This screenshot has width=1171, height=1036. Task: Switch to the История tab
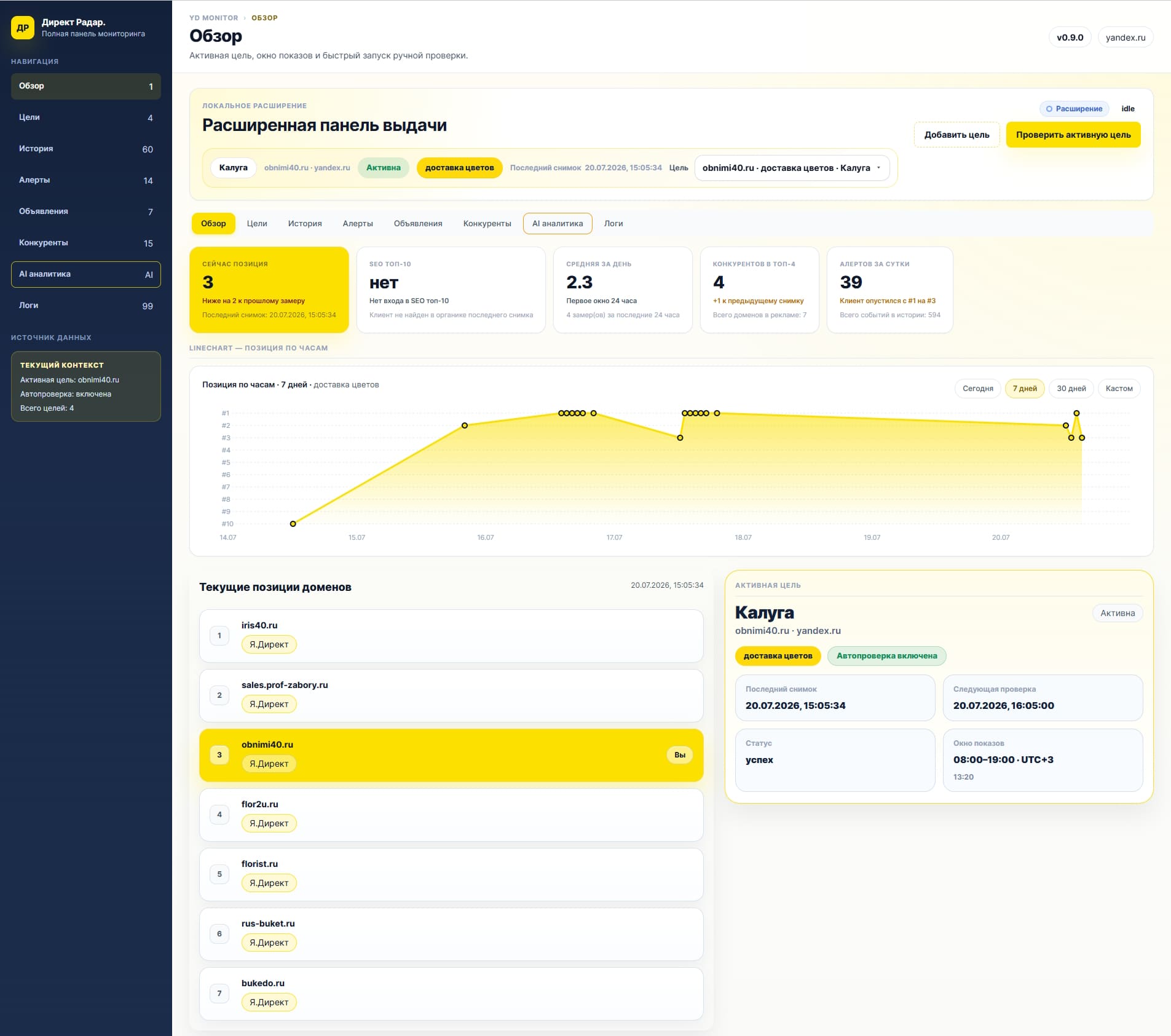pos(305,224)
